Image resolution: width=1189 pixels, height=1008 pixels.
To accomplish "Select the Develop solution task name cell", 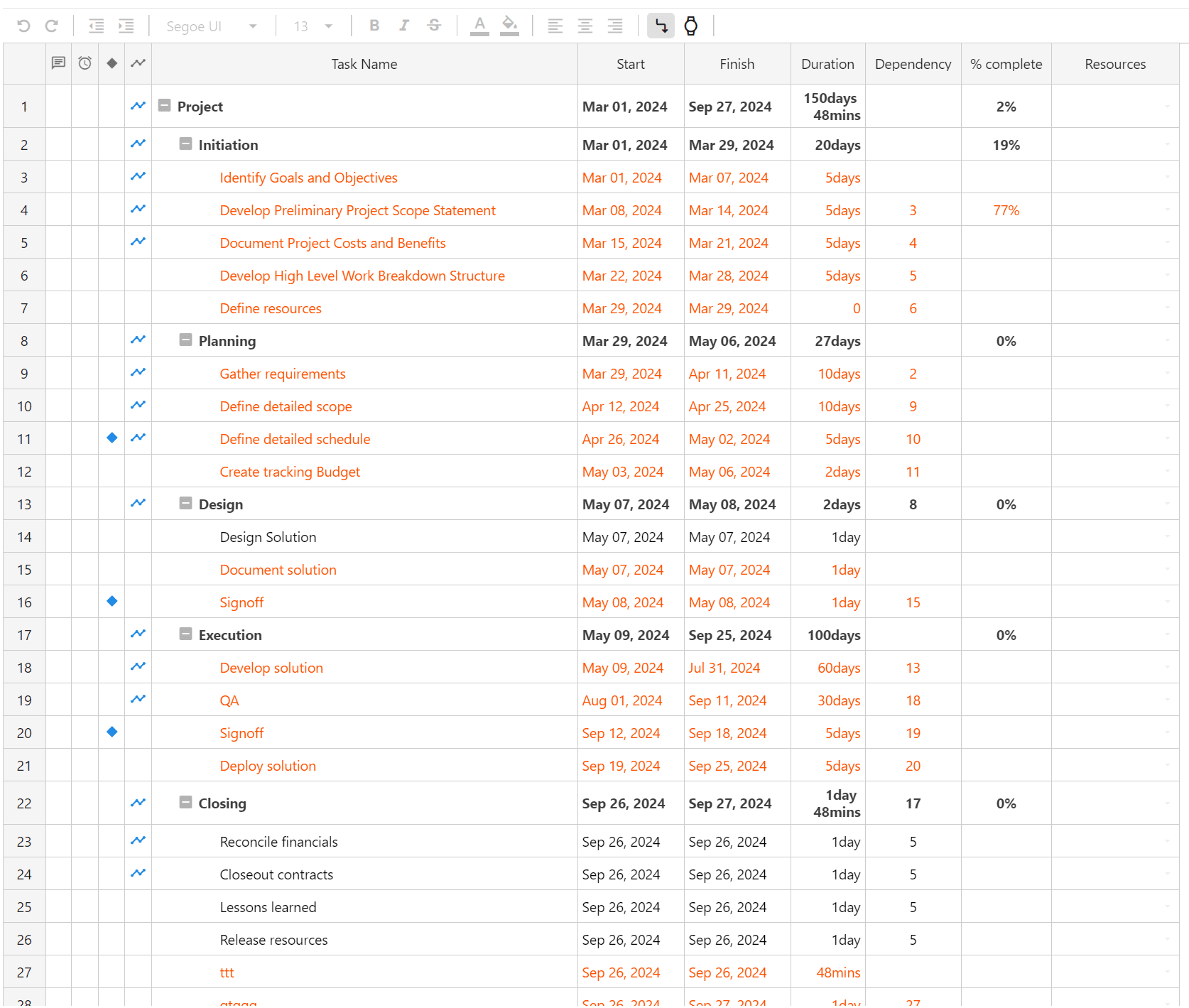I will coord(271,668).
